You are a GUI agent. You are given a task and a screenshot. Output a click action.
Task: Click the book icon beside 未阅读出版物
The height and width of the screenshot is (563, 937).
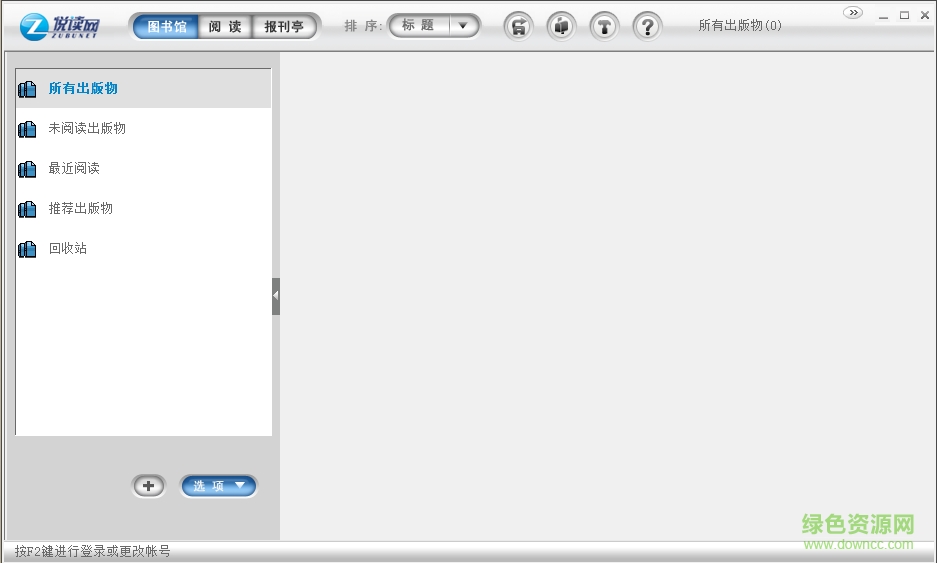coord(27,129)
